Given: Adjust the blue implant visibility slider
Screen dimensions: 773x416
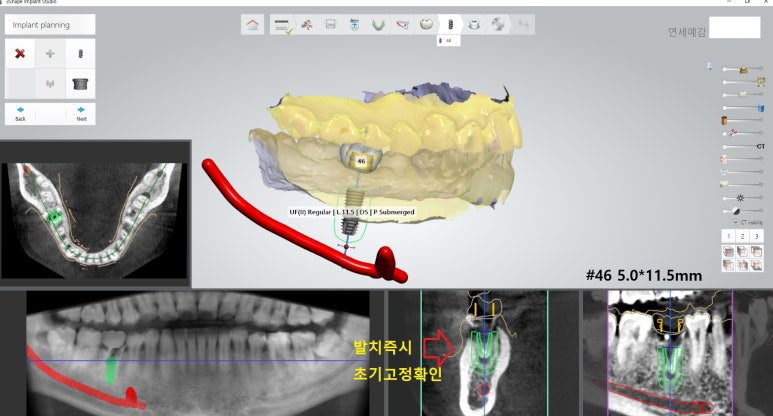Looking at the screenshot, I should [743, 107].
